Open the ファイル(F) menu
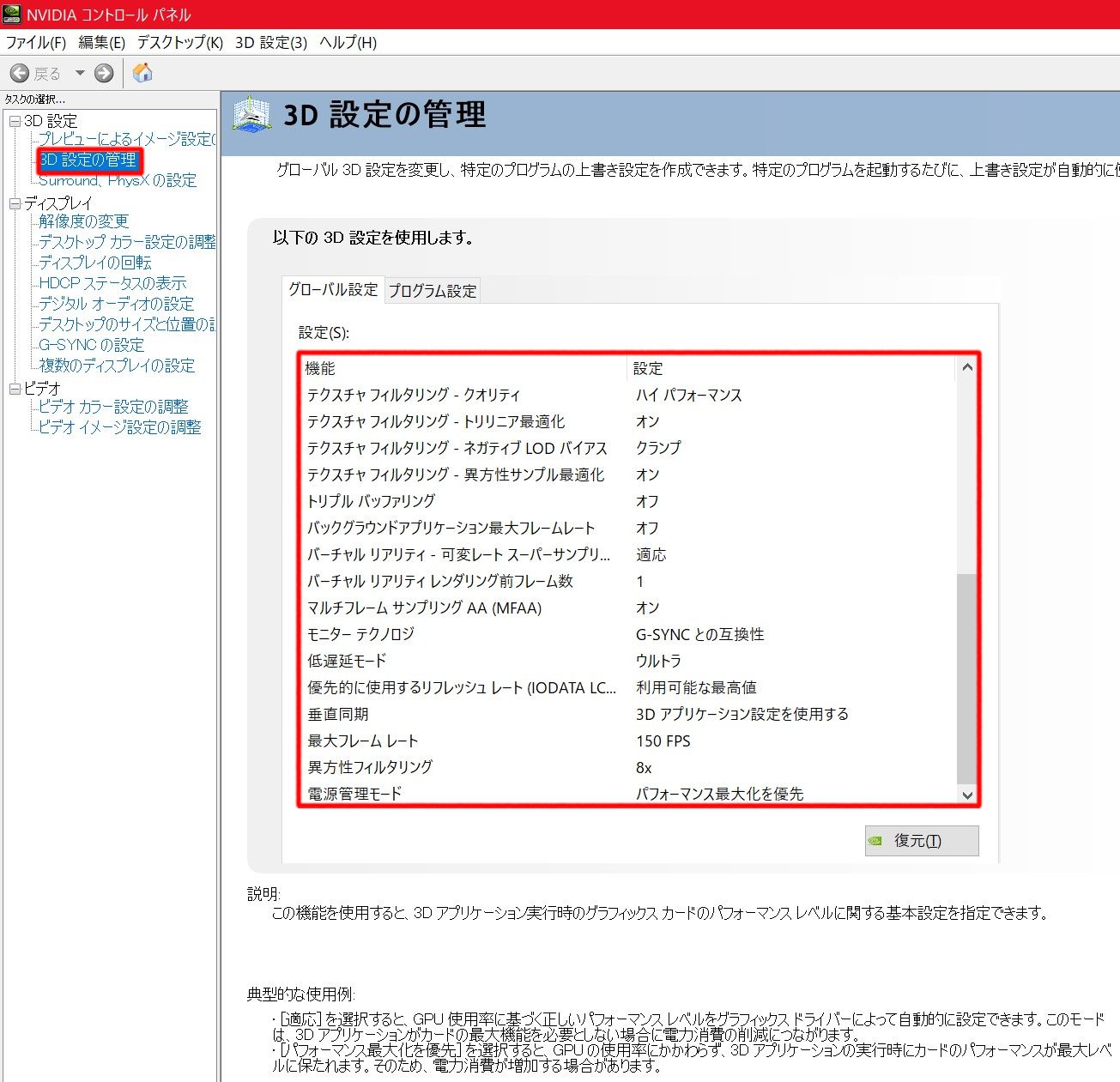The height and width of the screenshot is (1082, 1120). pos(36,43)
